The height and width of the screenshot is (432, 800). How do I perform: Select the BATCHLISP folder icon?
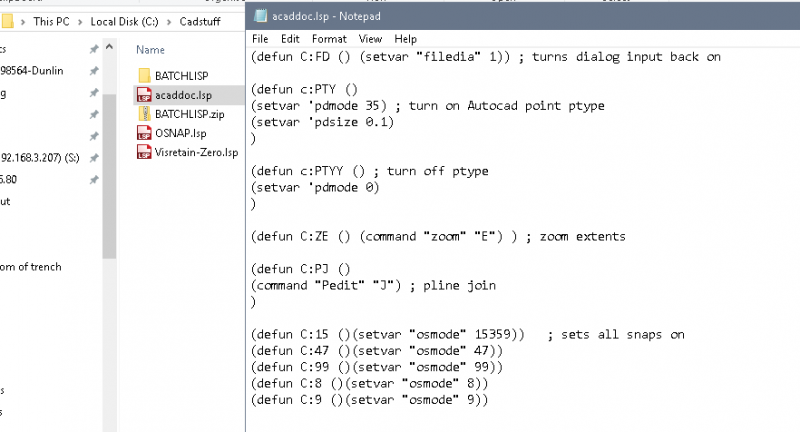click(143, 76)
